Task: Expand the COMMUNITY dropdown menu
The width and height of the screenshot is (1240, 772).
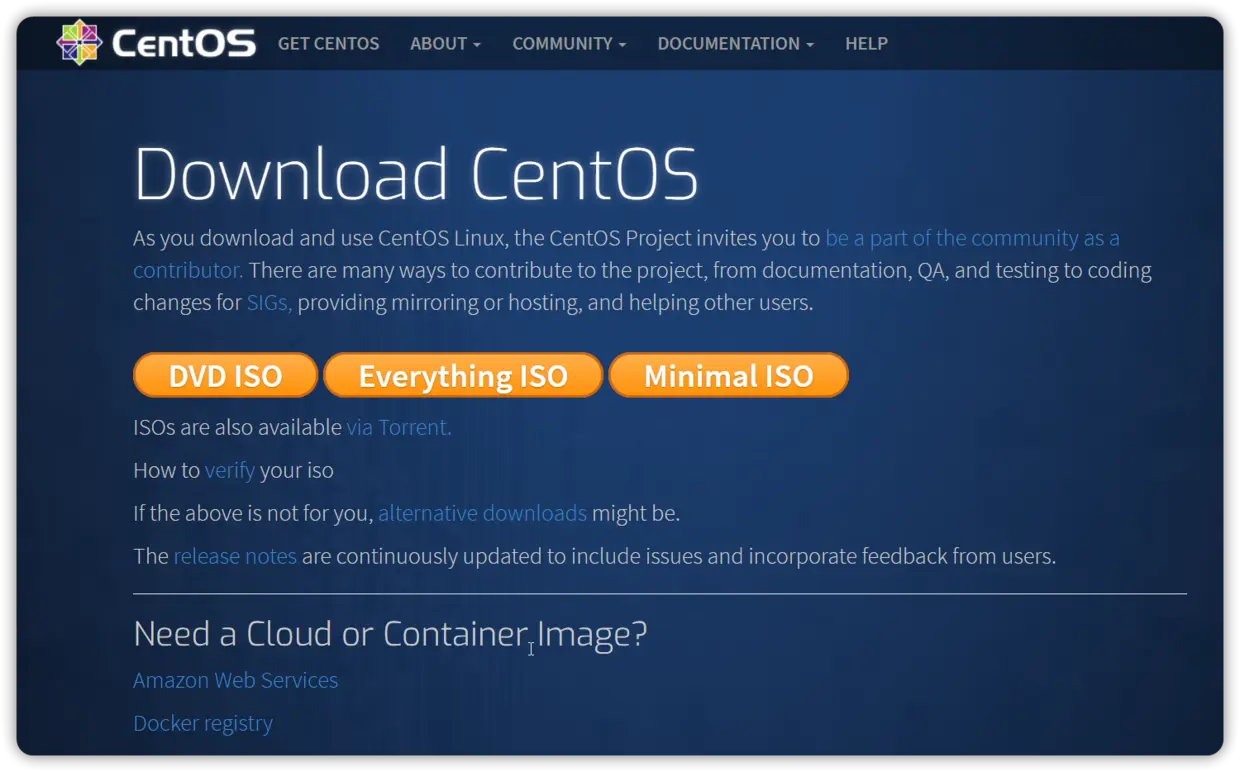Action: 569,44
